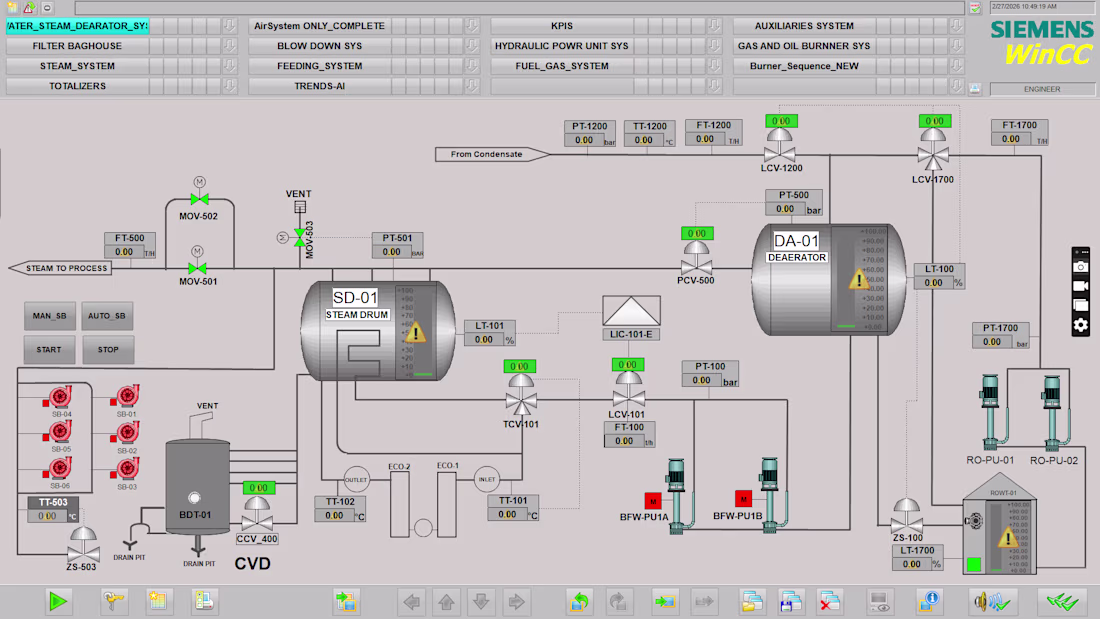Click the horn alarm acknowledge icon
The image size is (1100, 619).
coord(991,601)
